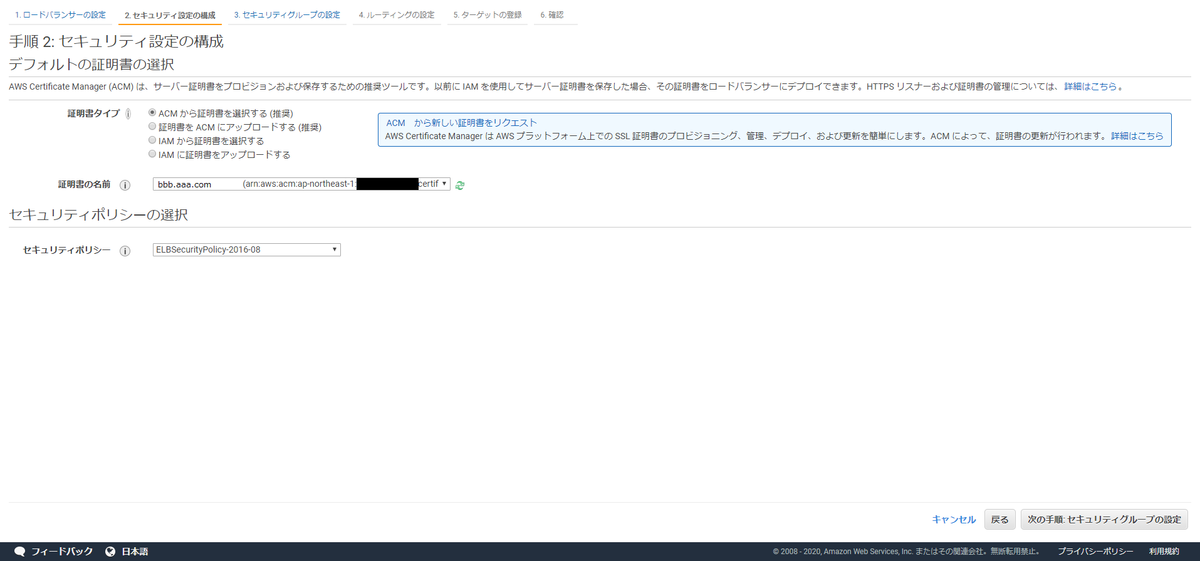Select step 2 セキュリティ設定の構成 tab
The height and width of the screenshot is (561, 1200).
tap(169, 15)
